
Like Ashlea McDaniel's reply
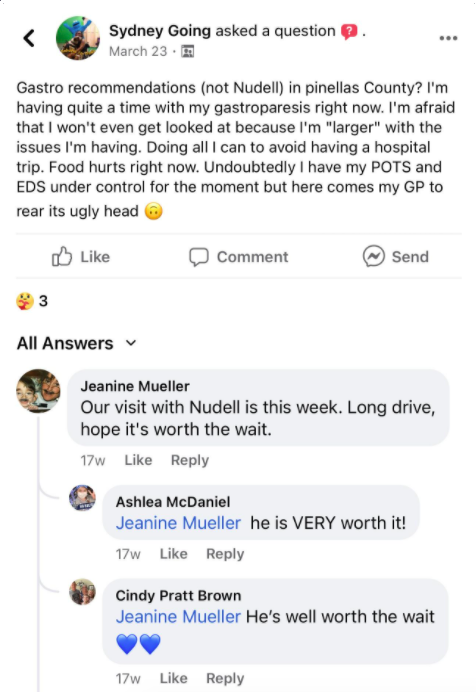[x=173, y=553]
